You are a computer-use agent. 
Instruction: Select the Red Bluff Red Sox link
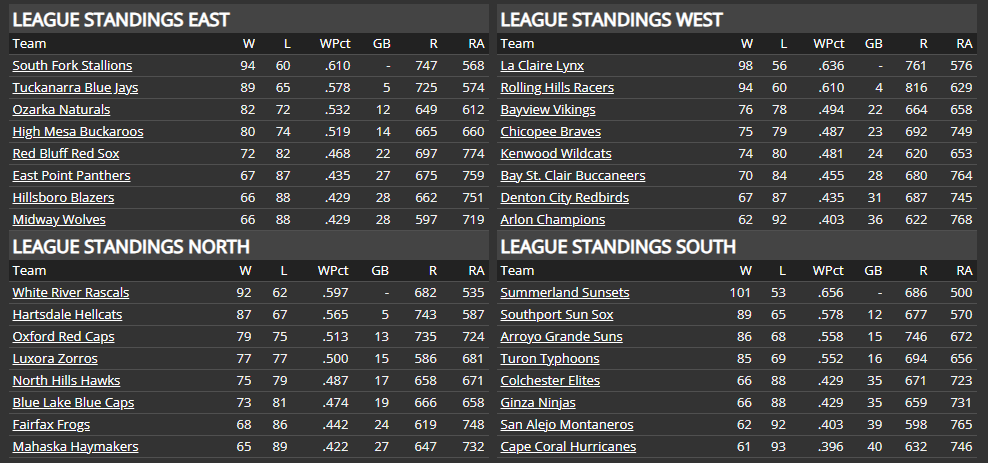[x=65, y=154]
